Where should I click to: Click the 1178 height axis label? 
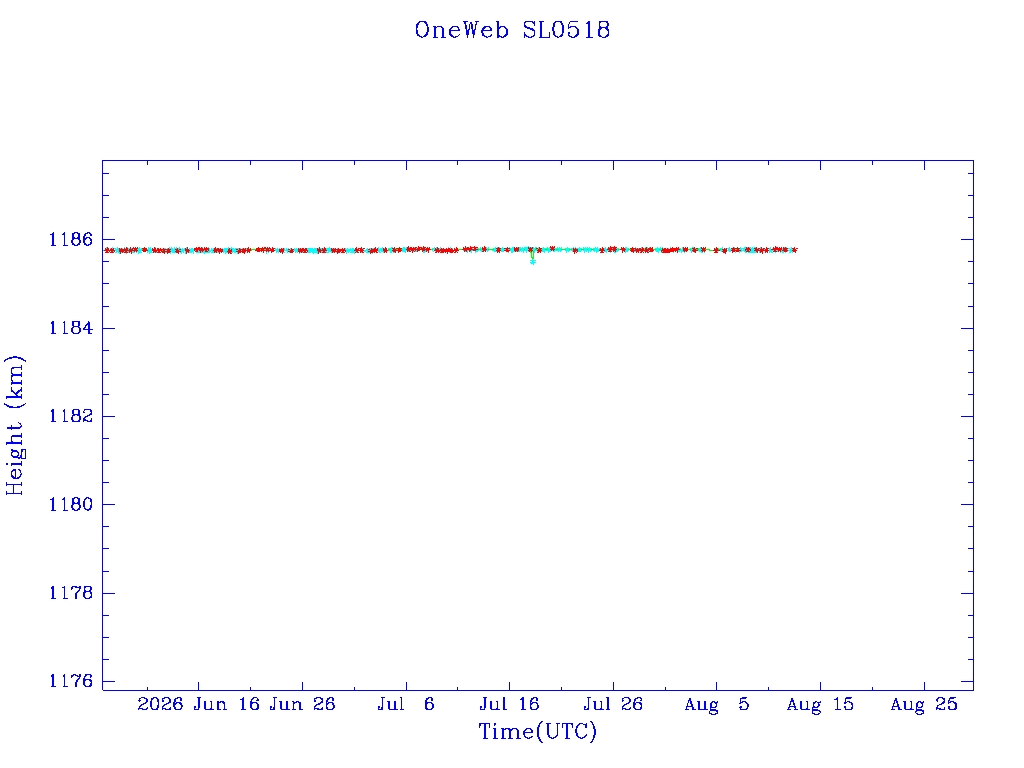pyautogui.click(x=71, y=593)
